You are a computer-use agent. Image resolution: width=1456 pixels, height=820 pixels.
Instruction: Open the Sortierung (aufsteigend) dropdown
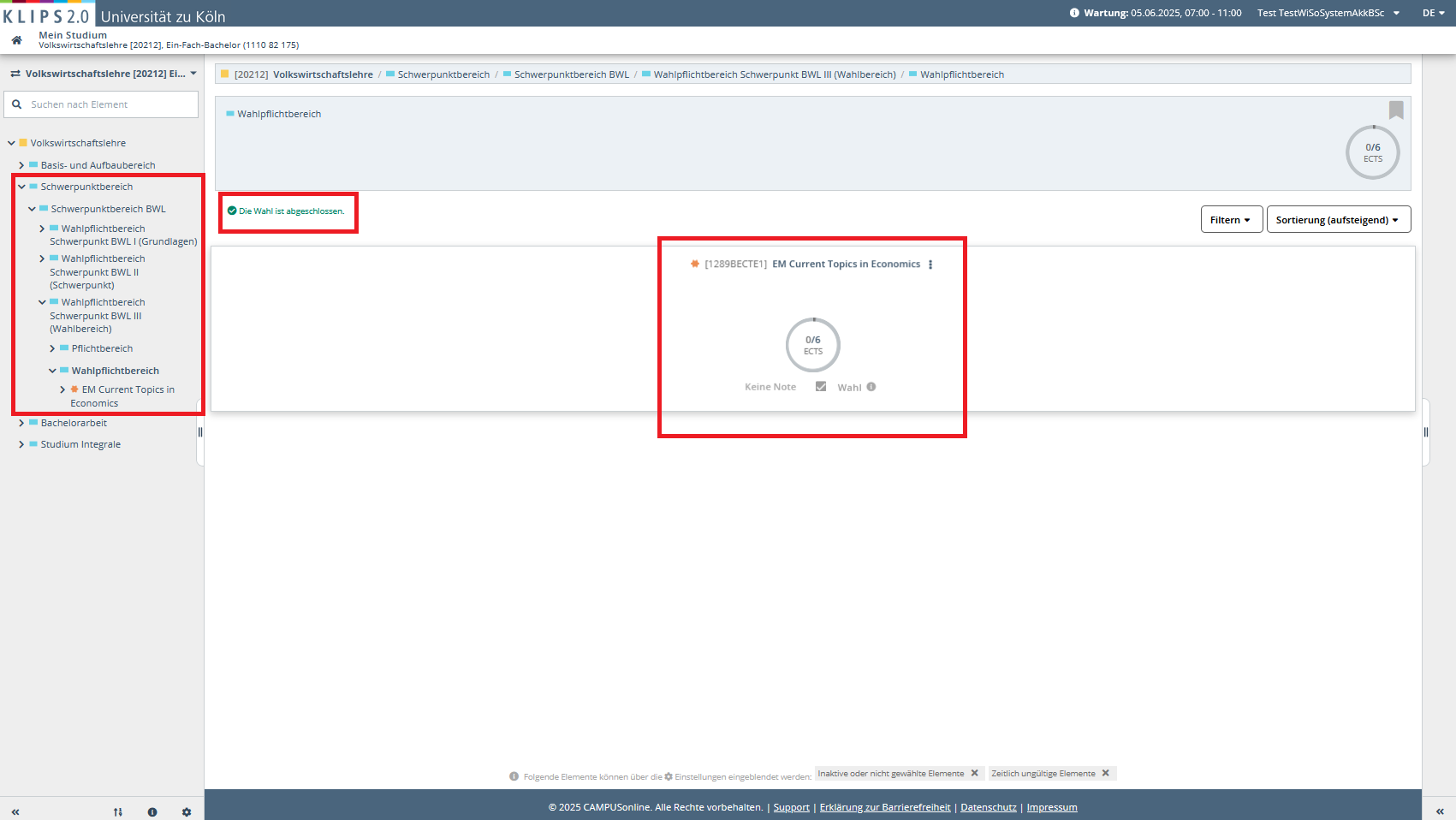click(x=1338, y=219)
